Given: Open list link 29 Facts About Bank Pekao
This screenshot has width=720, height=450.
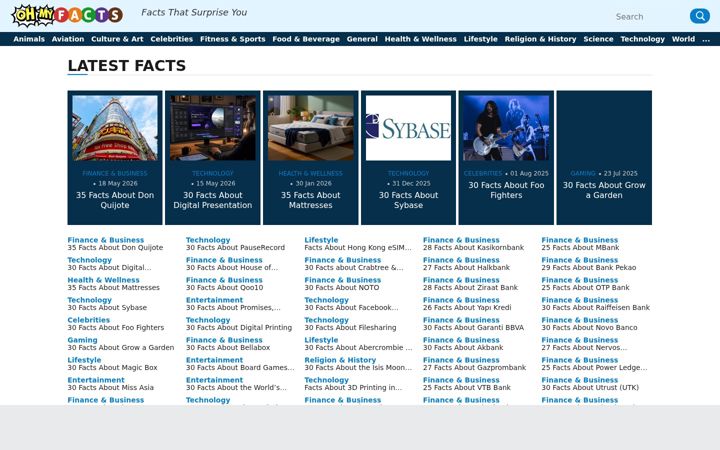Looking at the screenshot, I should coord(589,267).
